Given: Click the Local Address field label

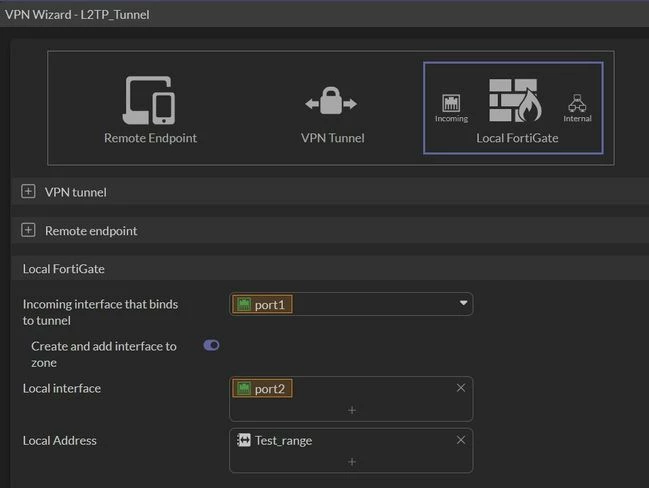Looking at the screenshot, I should coord(60,440).
